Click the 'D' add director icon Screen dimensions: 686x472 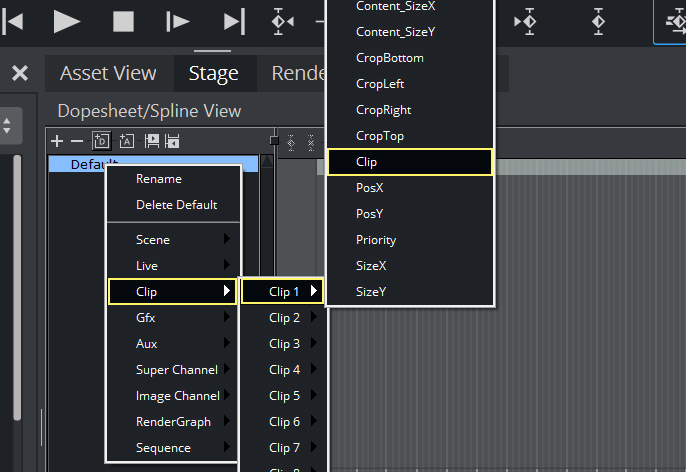[x=100, y=142]
